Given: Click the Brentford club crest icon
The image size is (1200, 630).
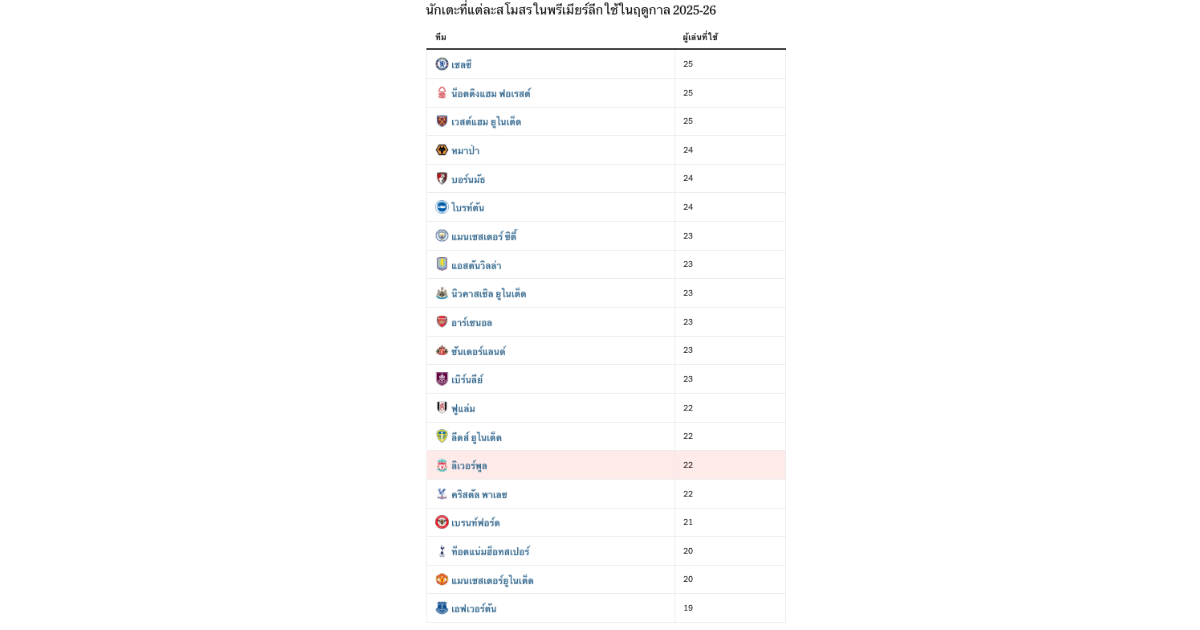Looking at the screenshot, I should [442, 522].
